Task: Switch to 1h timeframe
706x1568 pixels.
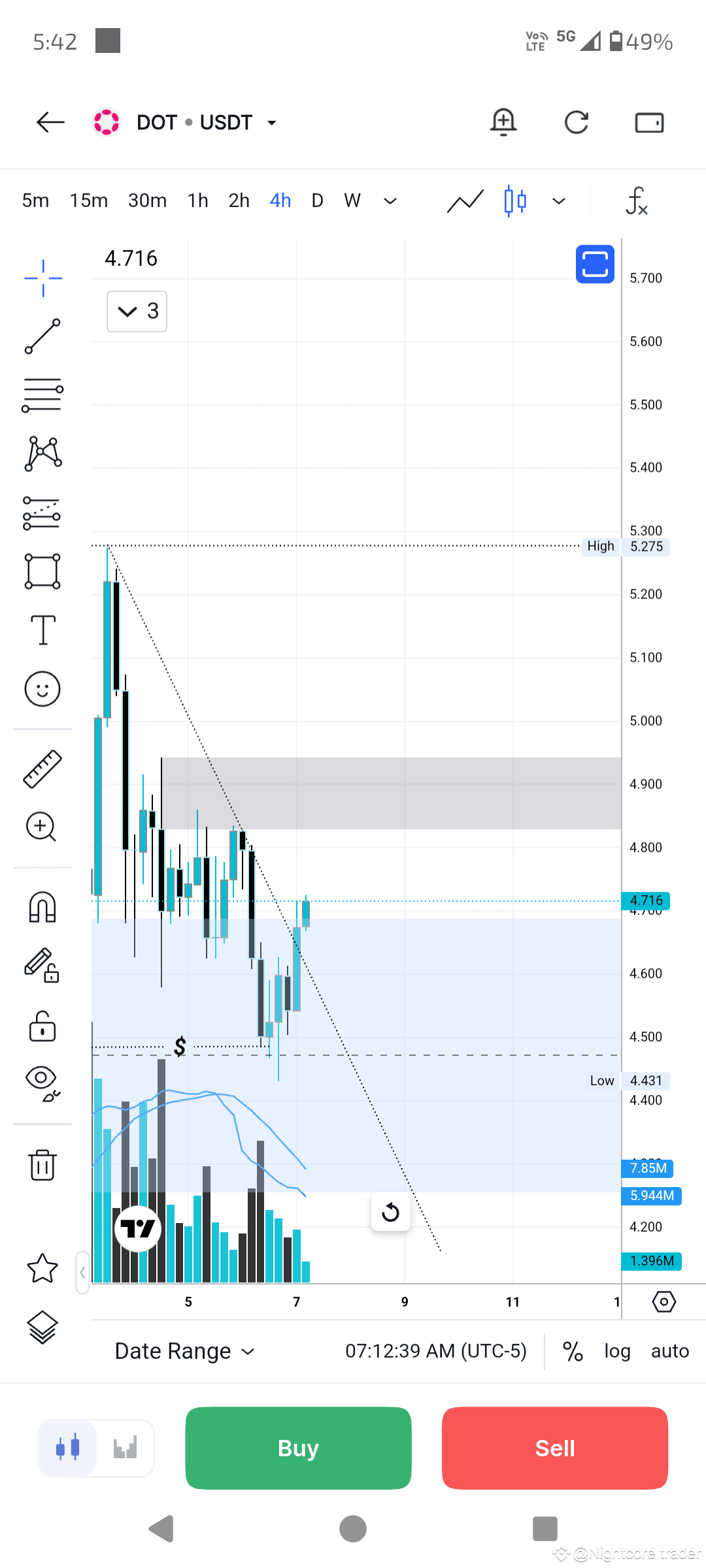Action: [197, 201]
